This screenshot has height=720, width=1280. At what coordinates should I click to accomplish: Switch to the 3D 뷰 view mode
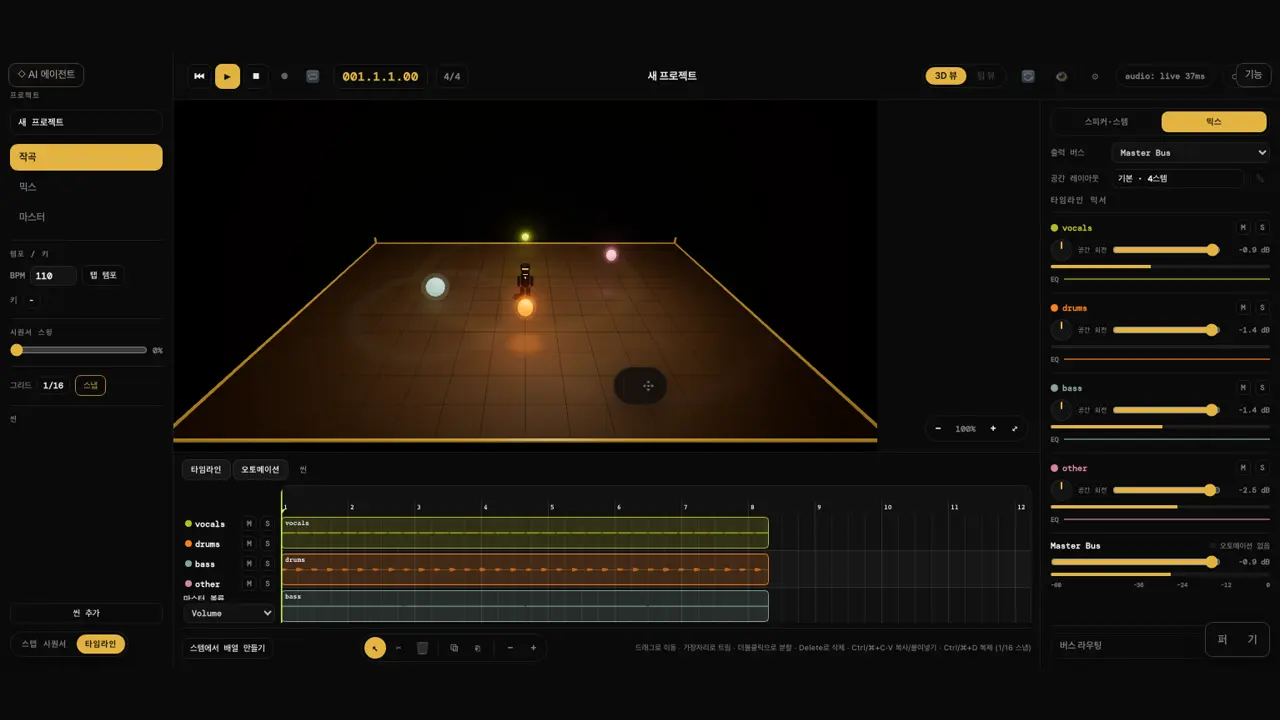[945, 76]
